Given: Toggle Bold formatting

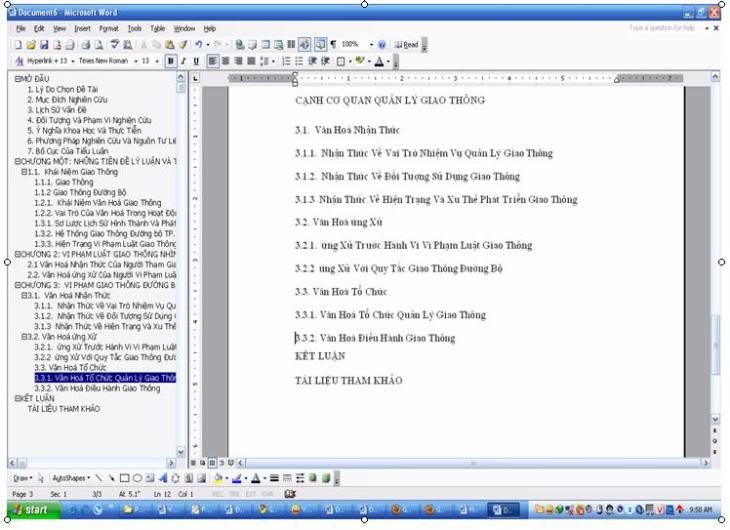Looking at the screenshot, I should [171, 61].
